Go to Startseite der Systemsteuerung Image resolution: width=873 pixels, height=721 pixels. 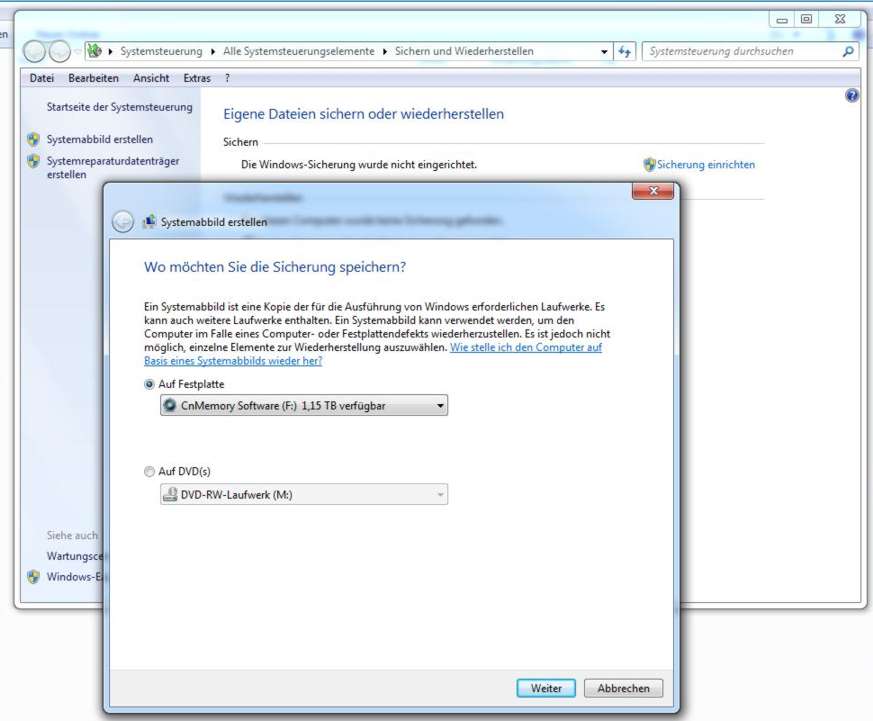pos(120,107)
